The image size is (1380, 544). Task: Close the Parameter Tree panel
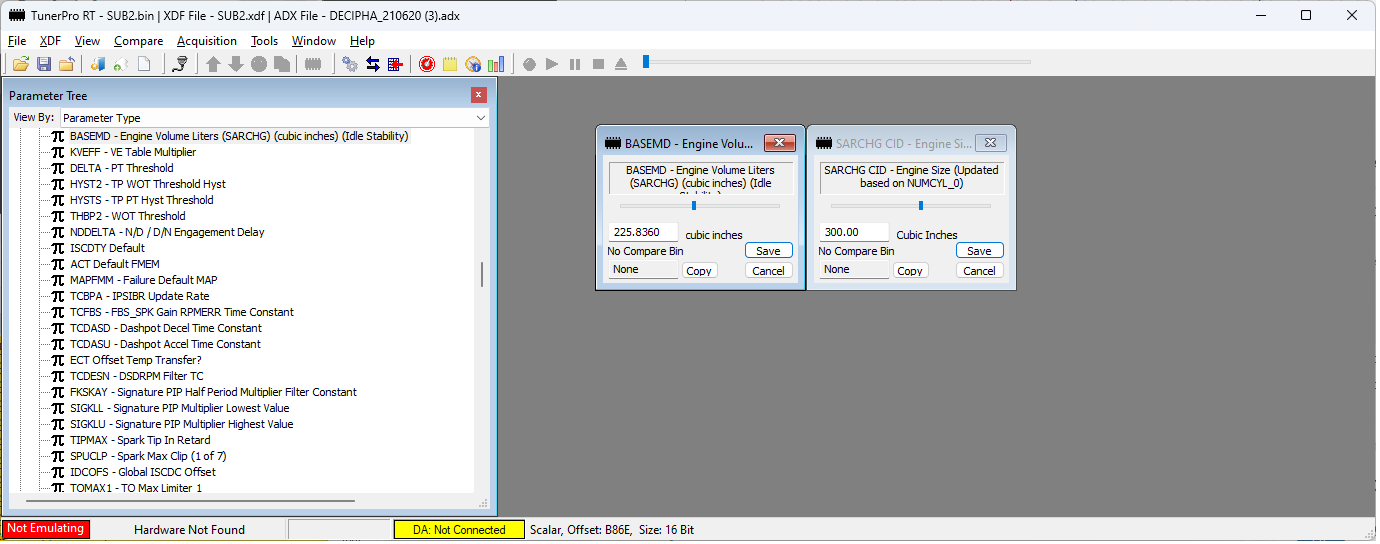pyautogui.click(x=479, y=95)
